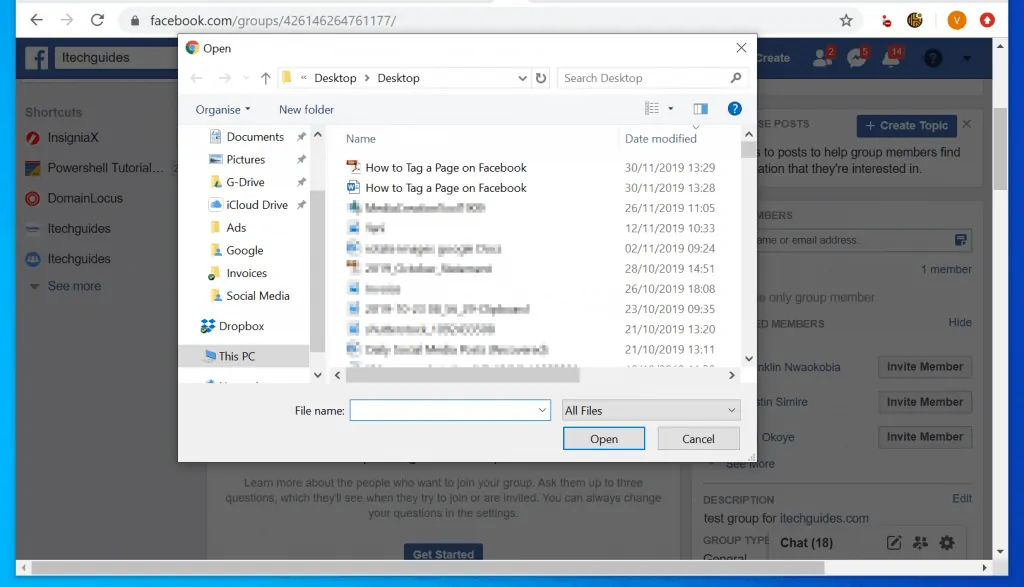Click the chat create group icon
Image resolution: width=1024 pixels, height=587 pixels.
pyautogui.click(x=920, y=543)
